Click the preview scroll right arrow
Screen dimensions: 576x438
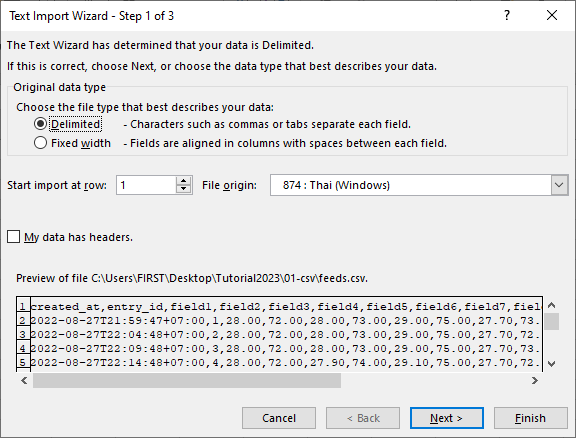[x=534, y=380]
